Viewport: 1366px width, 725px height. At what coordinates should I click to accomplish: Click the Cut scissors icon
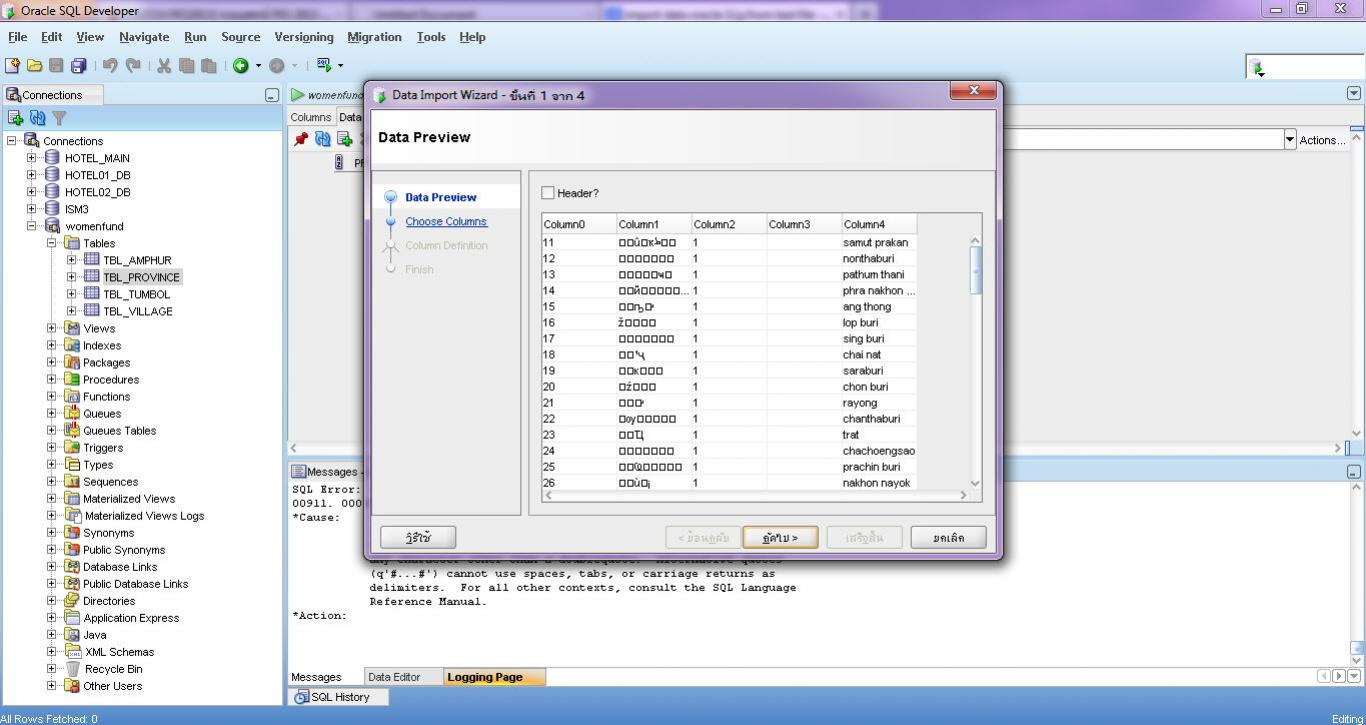164,66
